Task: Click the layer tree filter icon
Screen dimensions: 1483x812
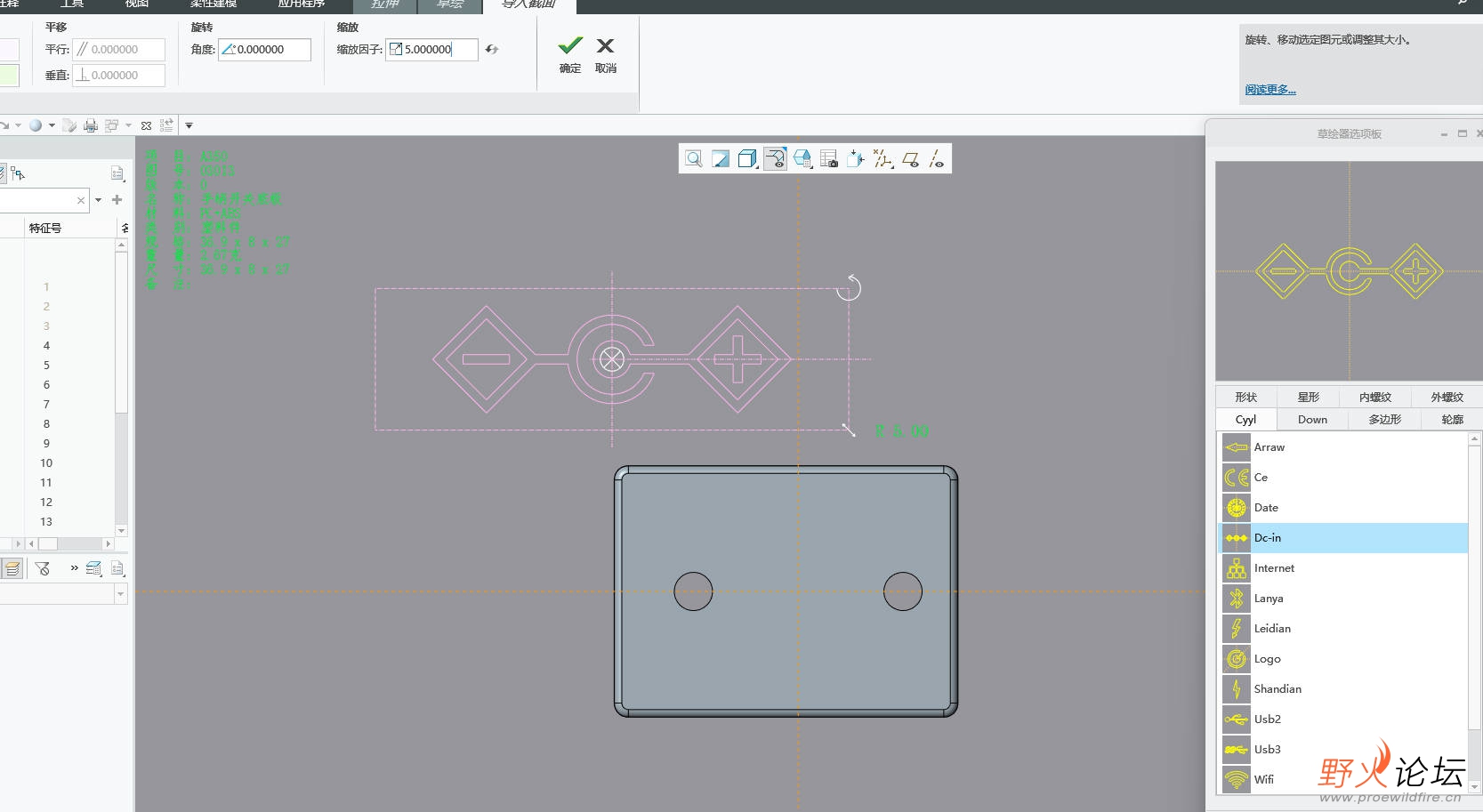Action: [x=42, y=568]
